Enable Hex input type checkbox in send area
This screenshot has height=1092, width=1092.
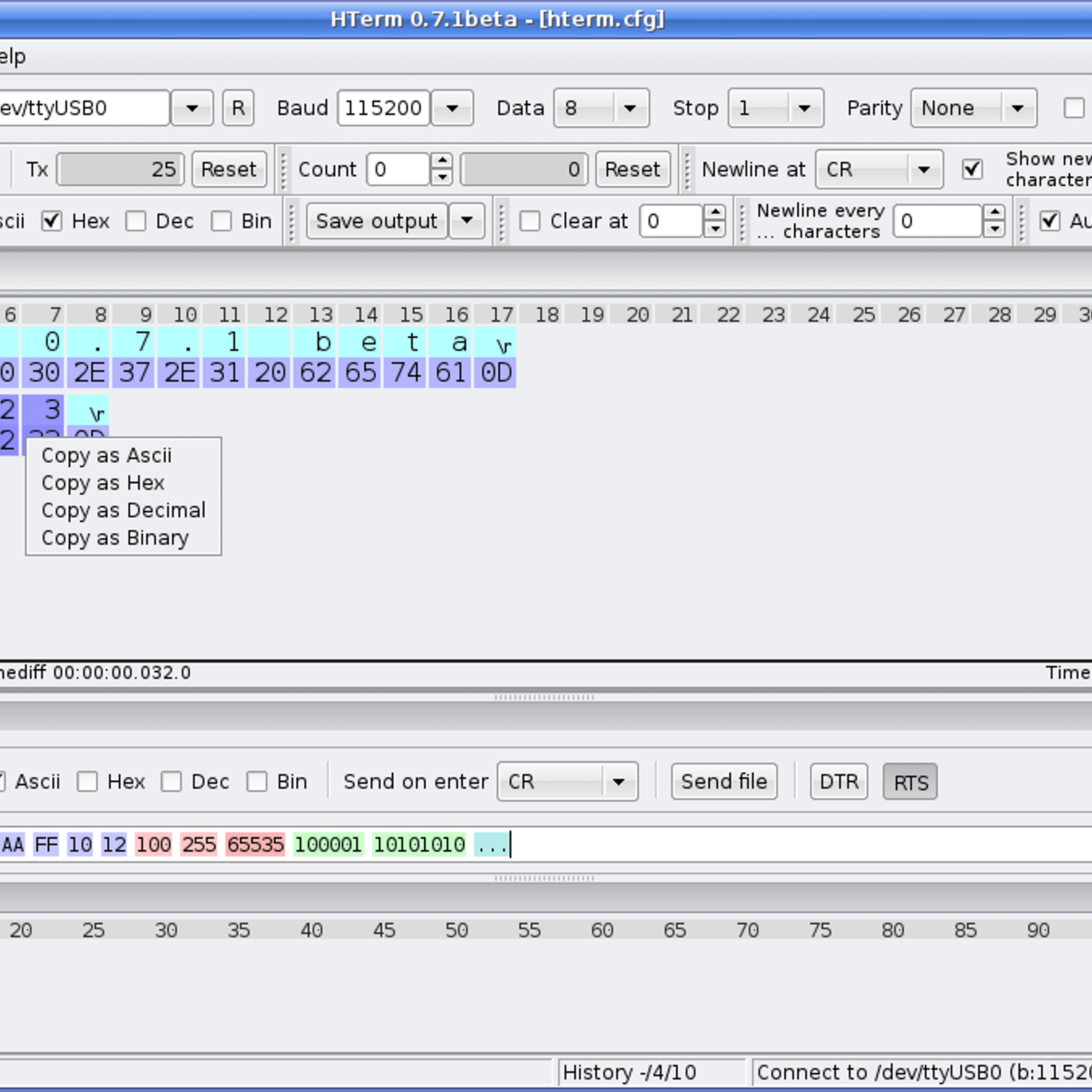(87, 781)
